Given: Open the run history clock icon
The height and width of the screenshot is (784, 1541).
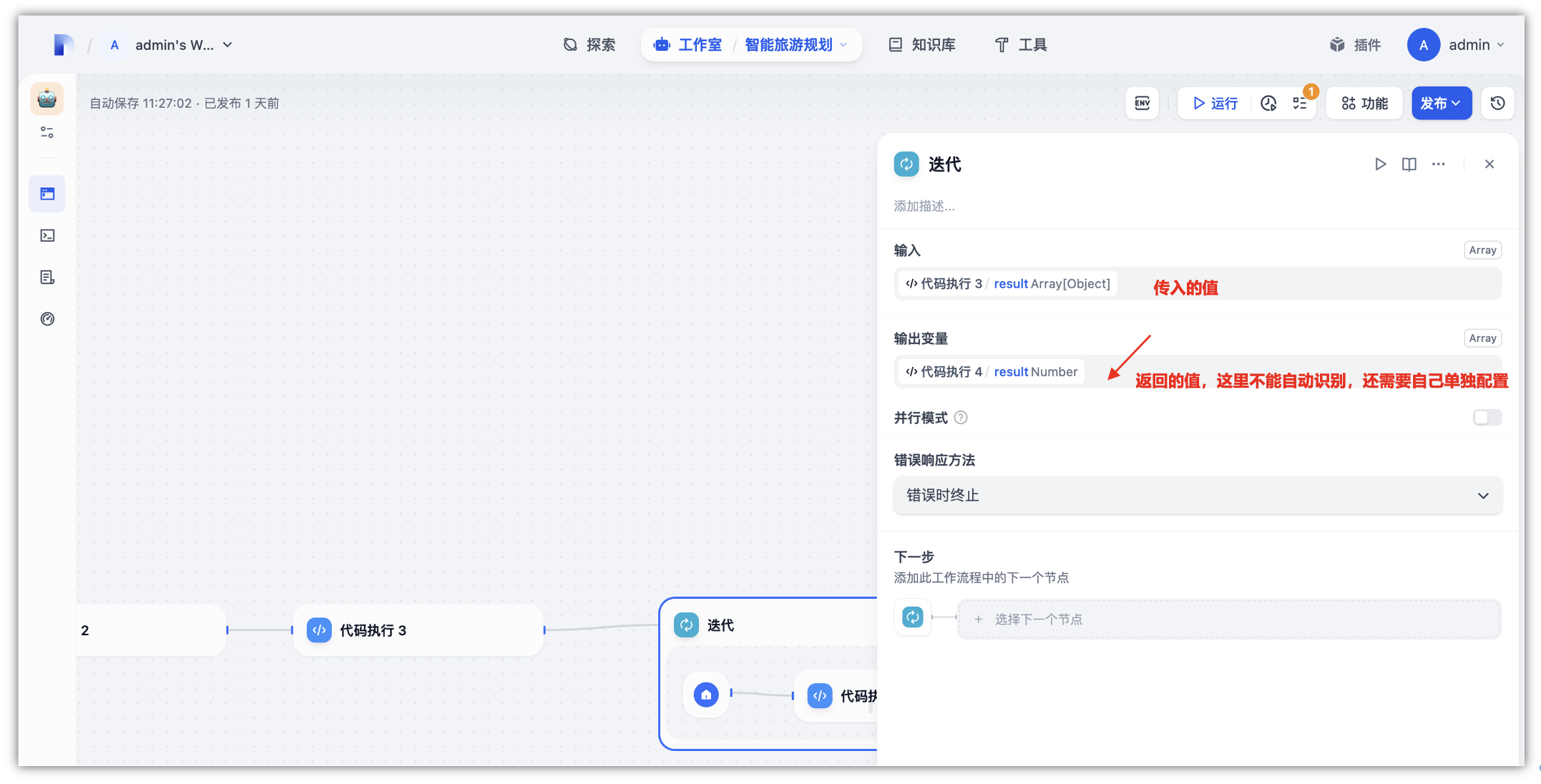Looking at the screenshot, I should pyautogui.click(x=1268, y=103).
